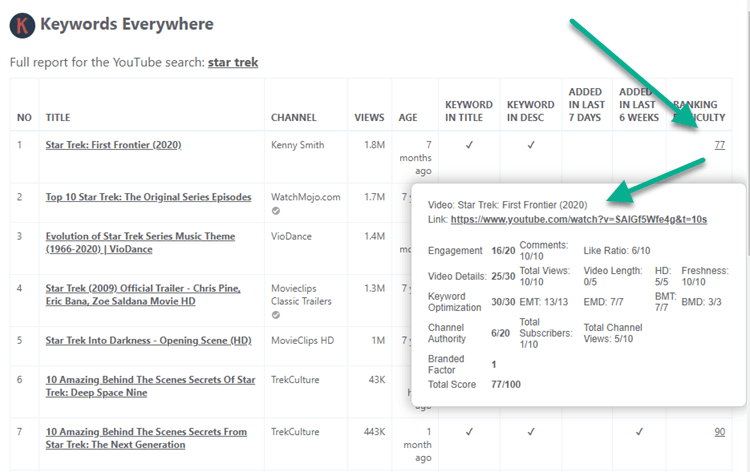The image size is (750, 472).
Task: Click ADDED IN LAST 6 WEEKS header
Action: pyautogui.click(x=639, y=105)
